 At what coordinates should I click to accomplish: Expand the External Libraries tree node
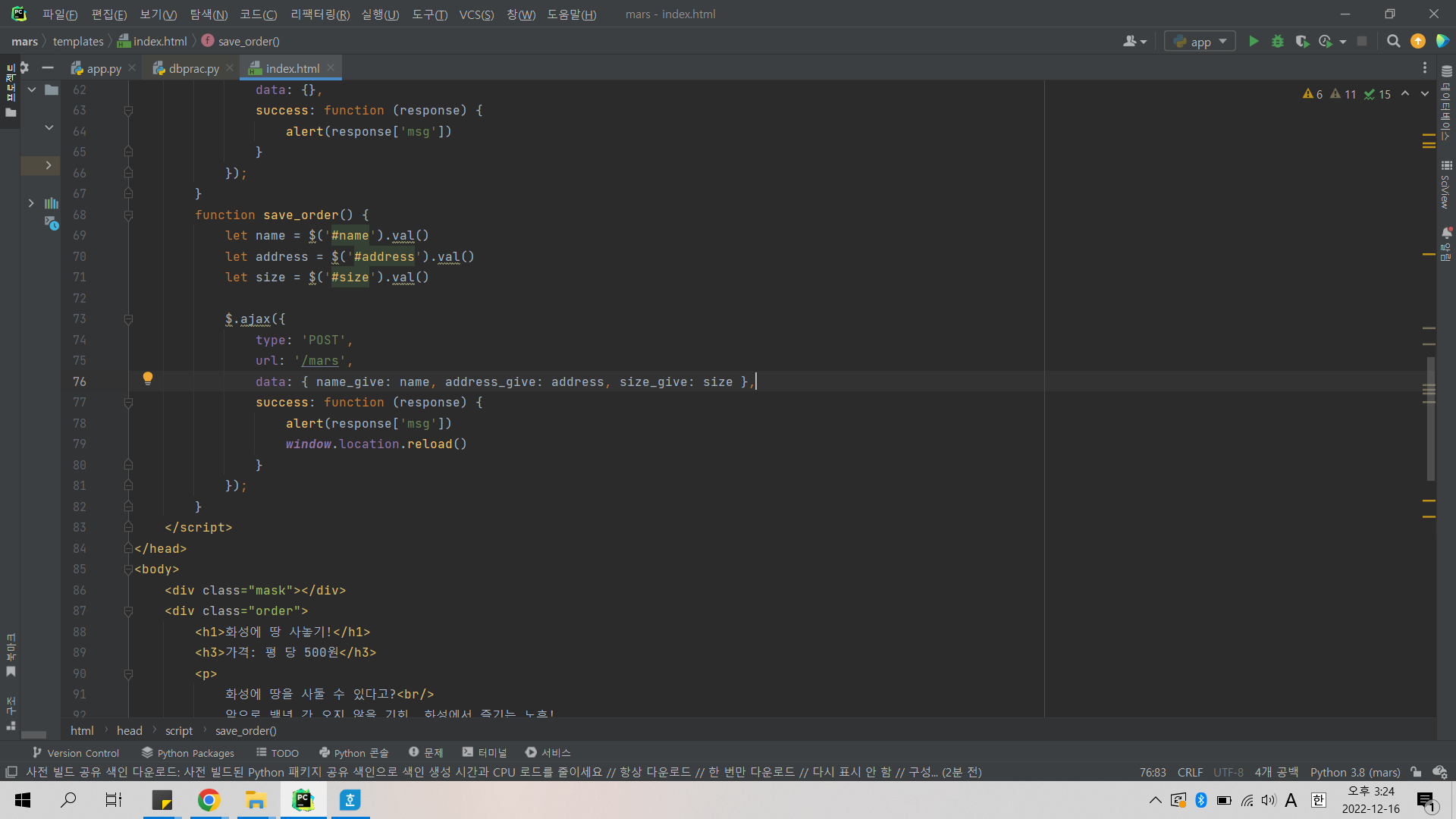(x=31, y=202)
